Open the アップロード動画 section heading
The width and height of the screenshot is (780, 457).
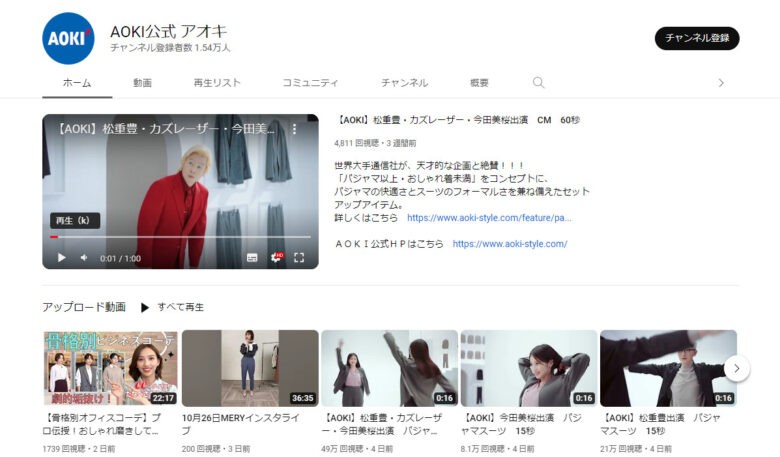84,307
